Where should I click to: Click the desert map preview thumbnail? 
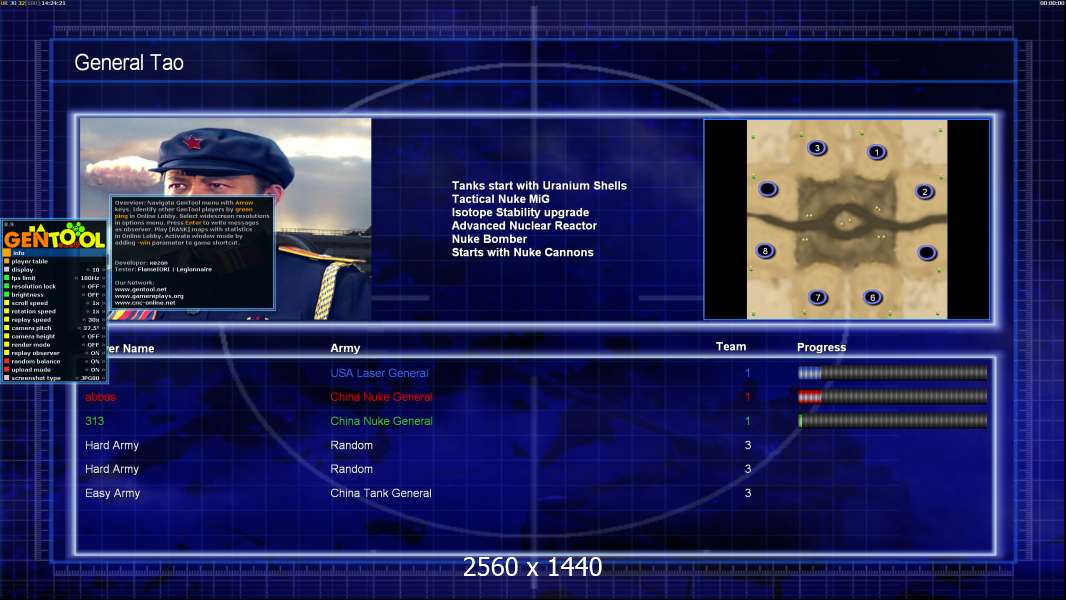(847, 219)
